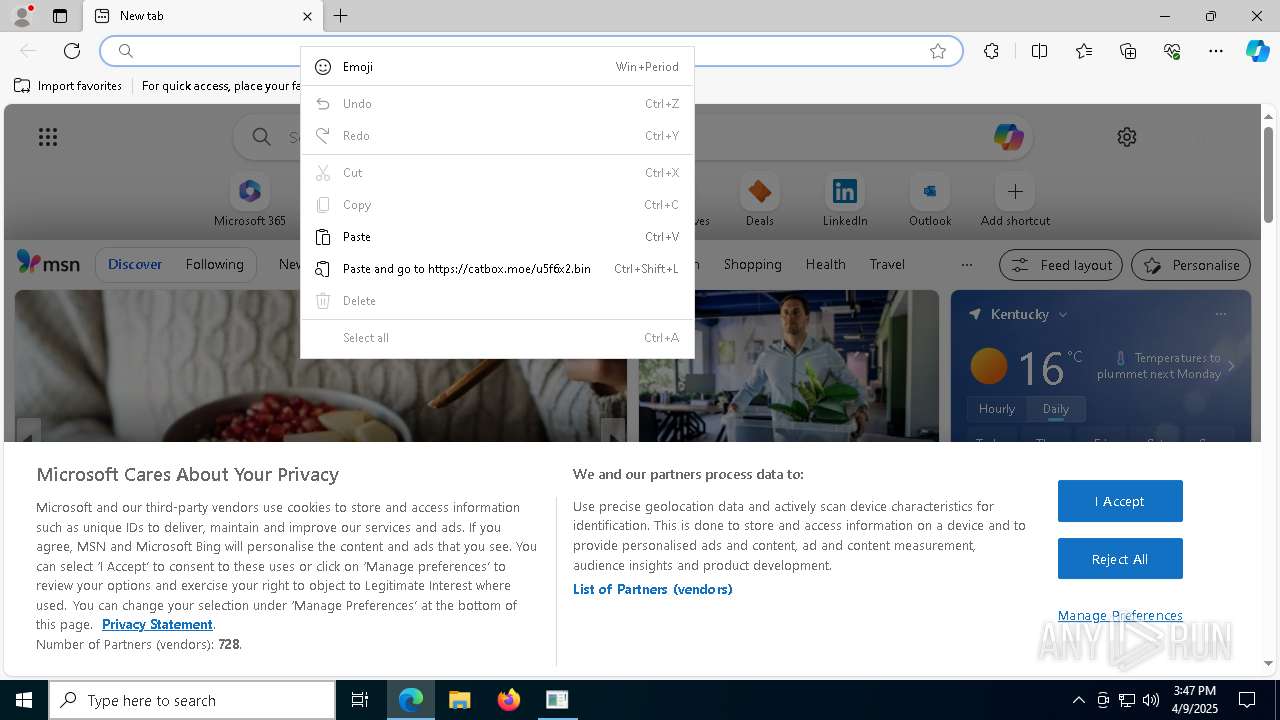
Task: Open the volume control icon
Action: 1151,700
